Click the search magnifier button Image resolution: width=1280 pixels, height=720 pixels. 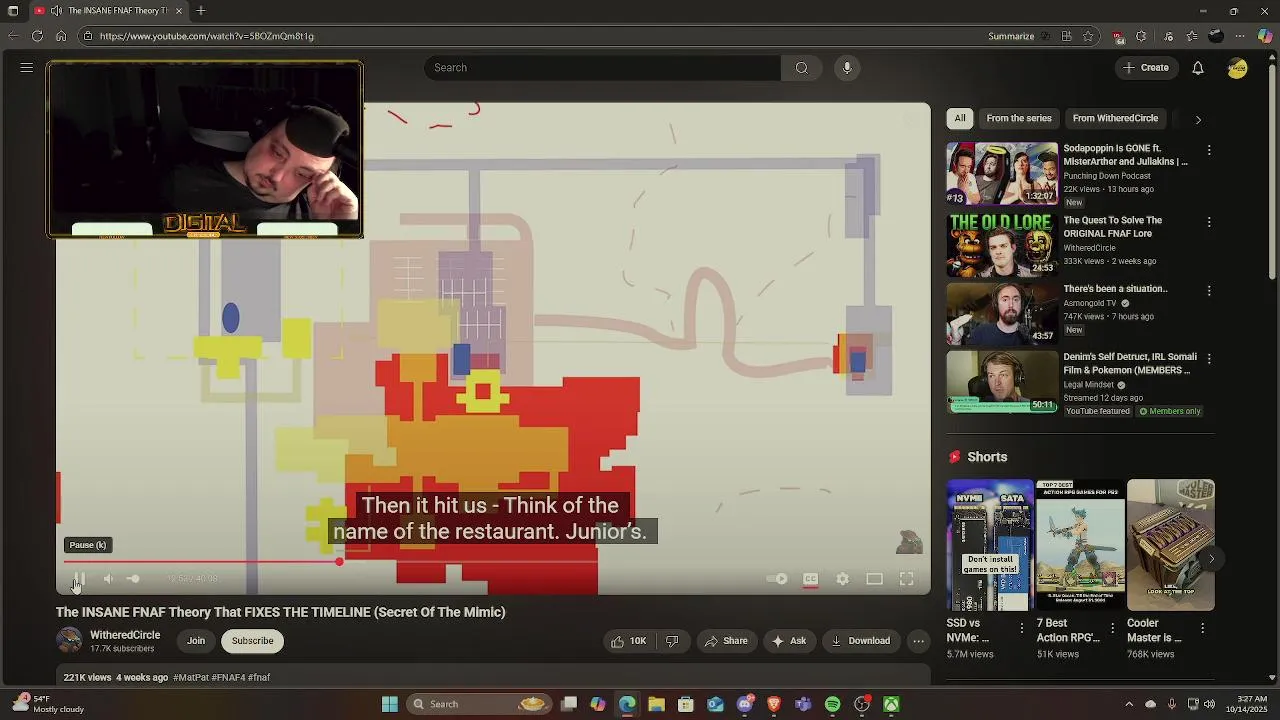click(x=801, y=68)
